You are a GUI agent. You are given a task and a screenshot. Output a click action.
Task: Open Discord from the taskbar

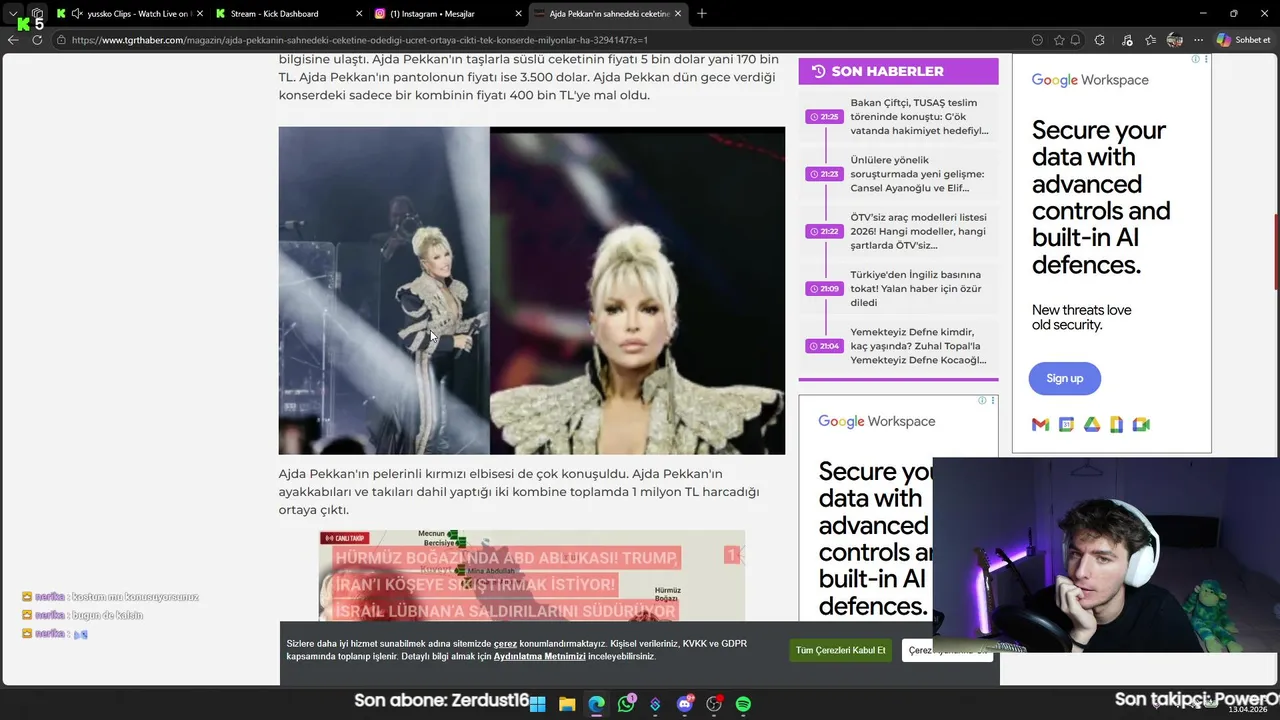pos(685,704)
